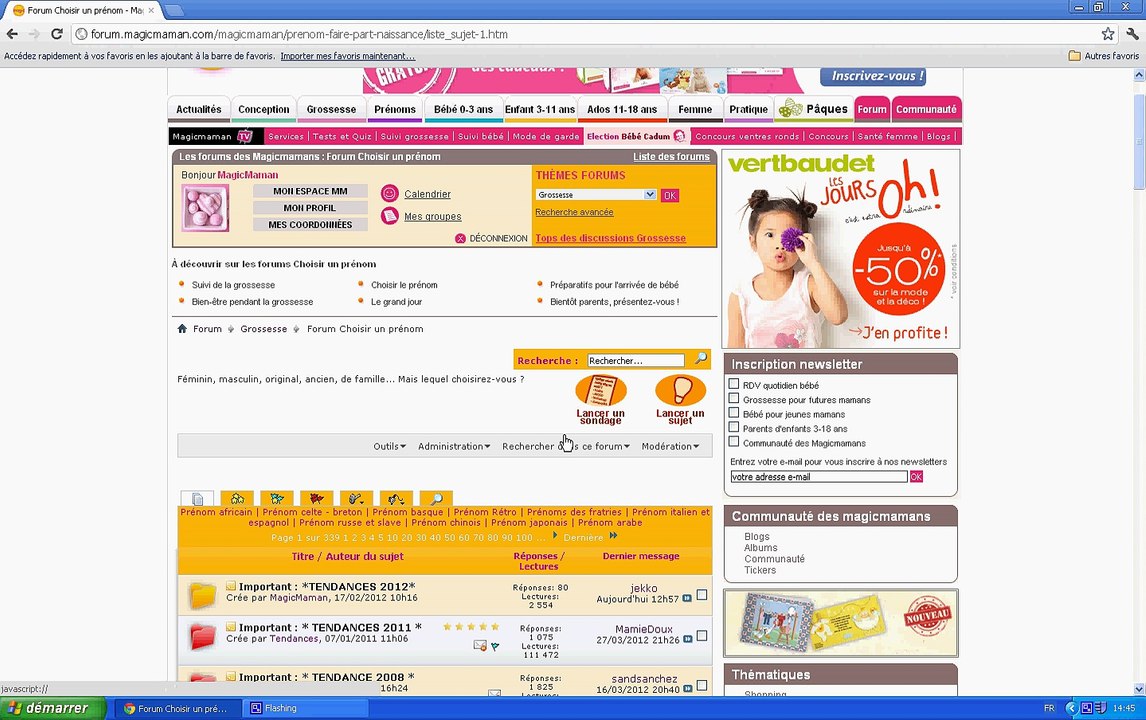Open the Pâques navigation tab

click(814, 109)
